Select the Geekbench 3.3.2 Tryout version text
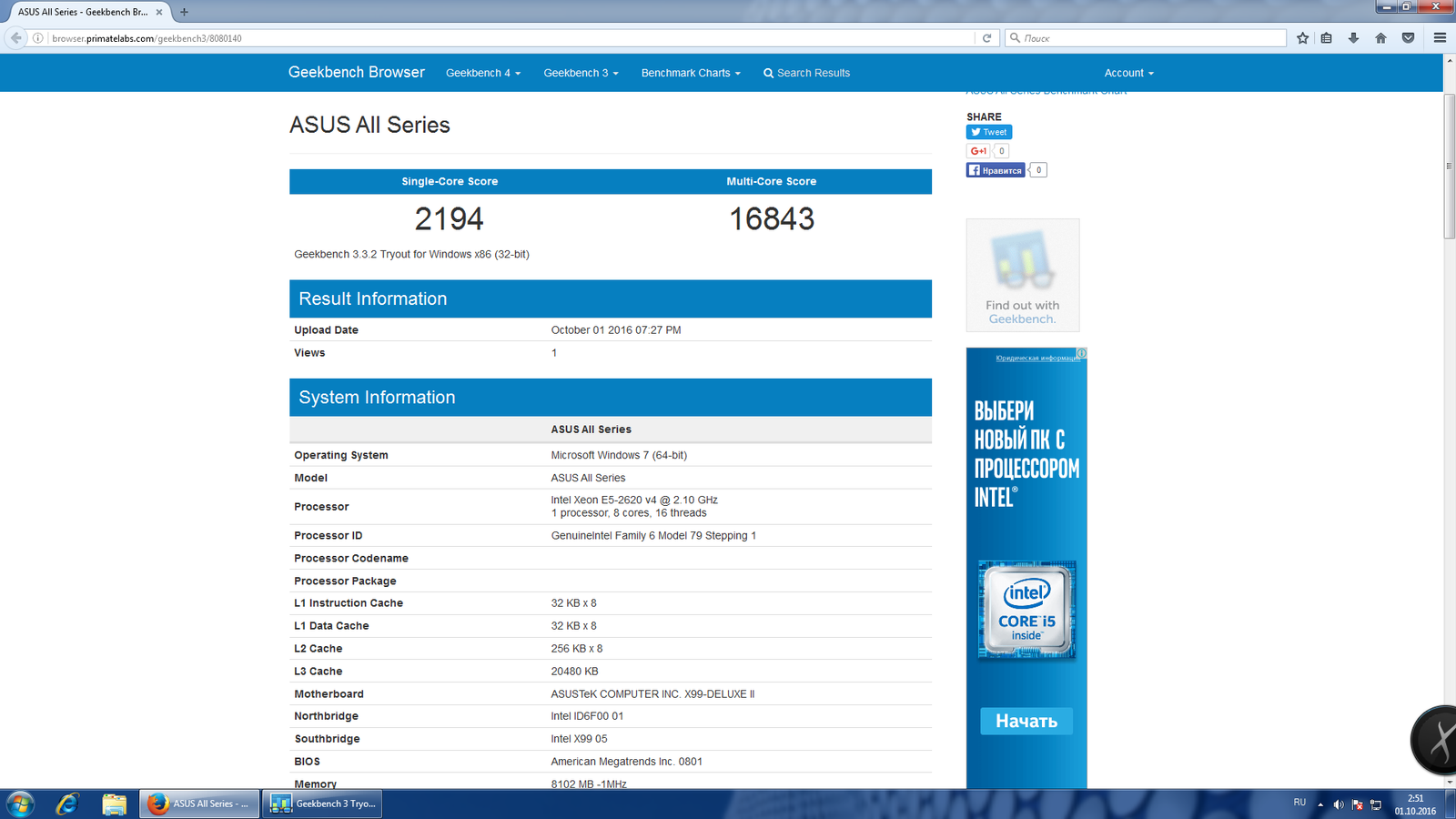This screenshot has height=819, width=1456. pos(411,255)
